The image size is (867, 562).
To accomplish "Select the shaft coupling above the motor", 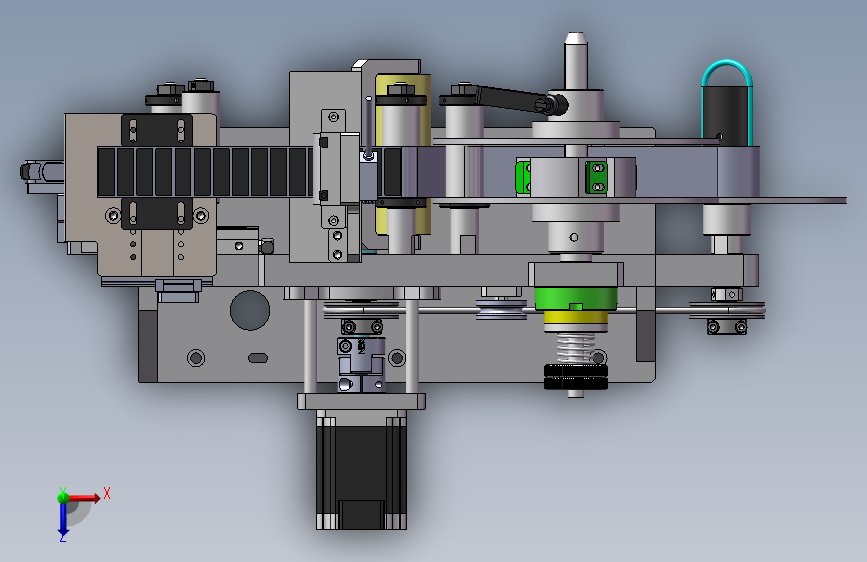I will coord(361,365).
